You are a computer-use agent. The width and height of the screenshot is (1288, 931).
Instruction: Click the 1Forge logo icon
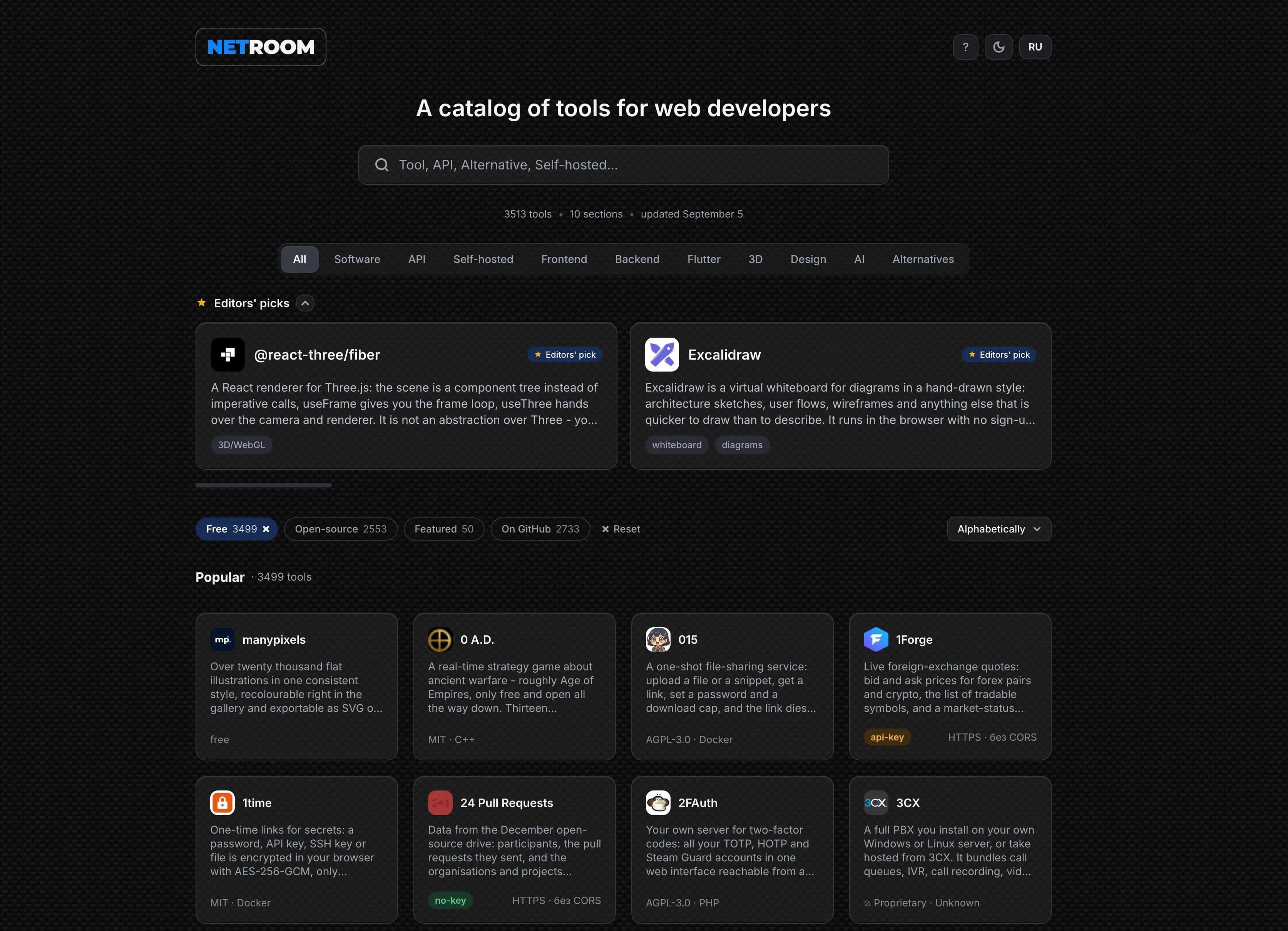pyautogui.click(x=876, y=640)
